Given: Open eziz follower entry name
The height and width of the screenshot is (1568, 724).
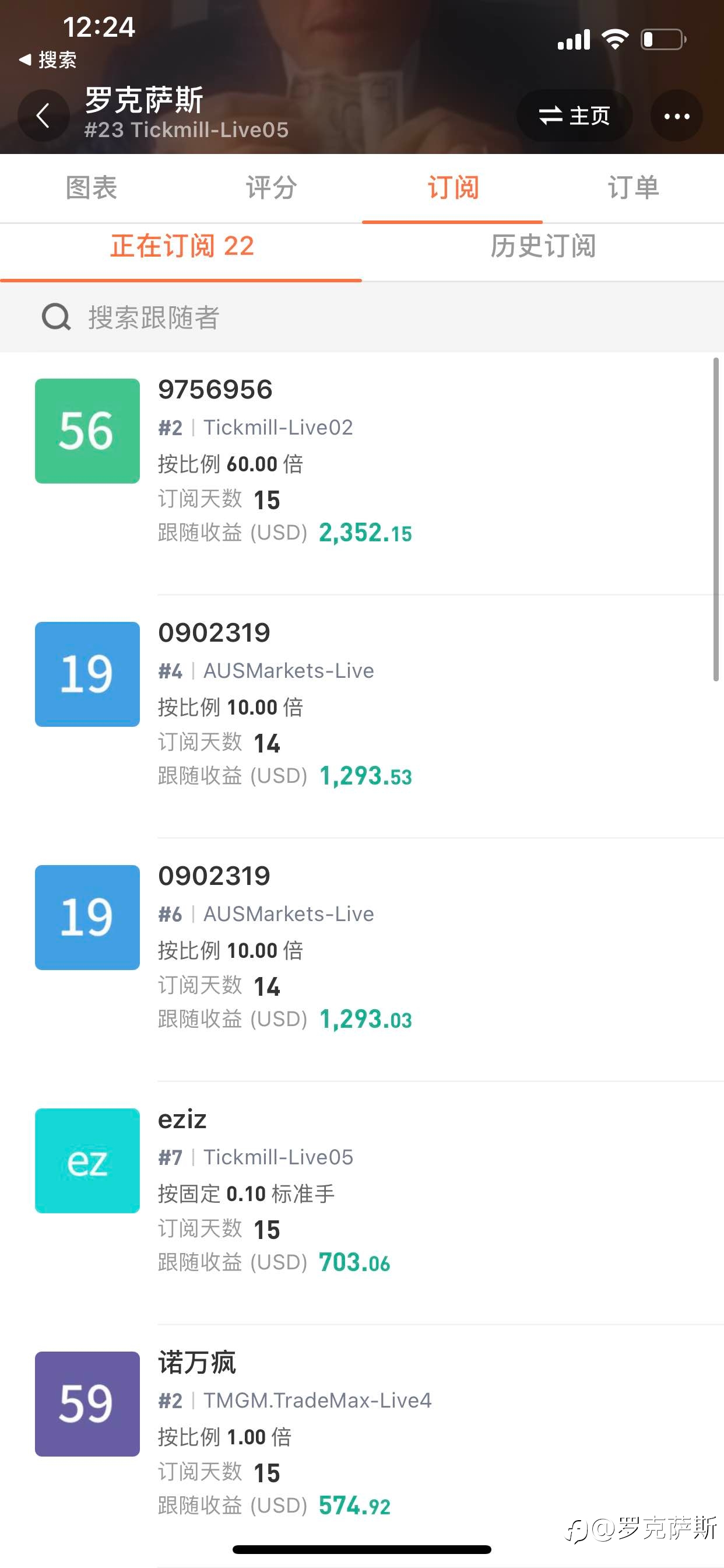Looking at the screenshot, I should 182,1119.
